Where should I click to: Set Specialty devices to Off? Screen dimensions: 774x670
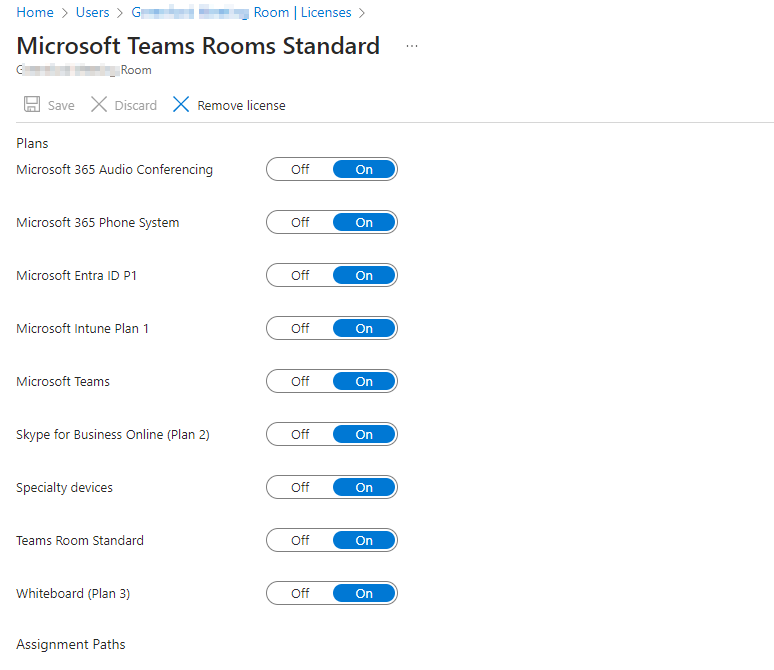click(x=300, y=487)
